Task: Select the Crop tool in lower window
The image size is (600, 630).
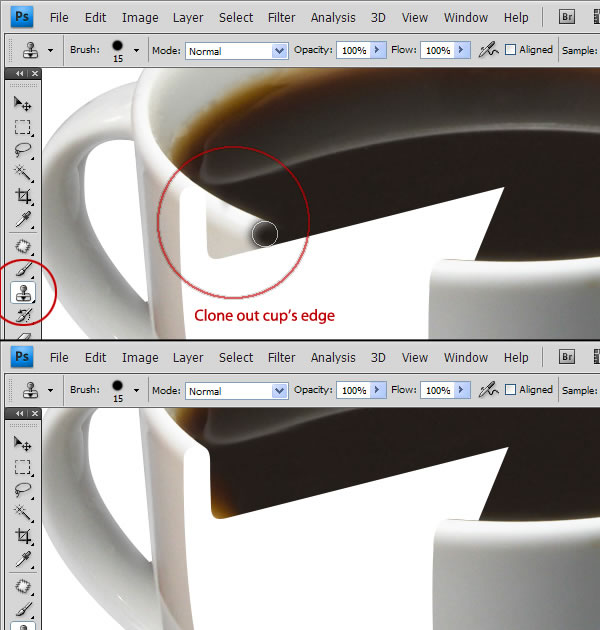Action: tap(23, 536)
